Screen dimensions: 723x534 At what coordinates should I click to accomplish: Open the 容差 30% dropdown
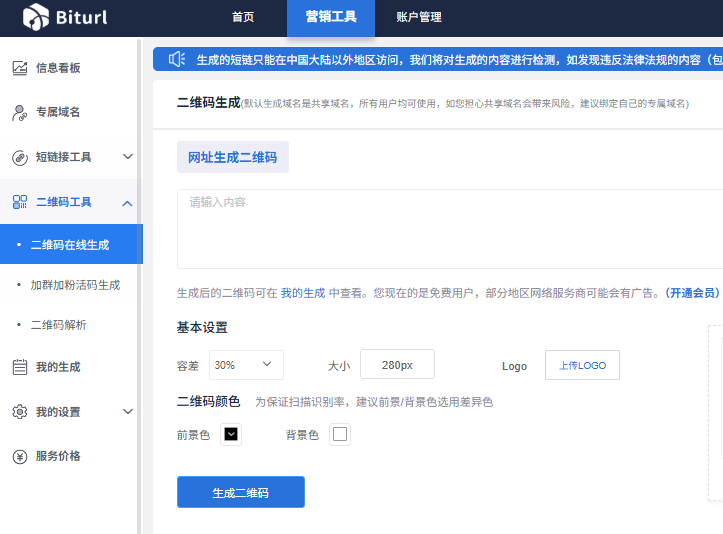pyautogui.click(x=246, y=365)
